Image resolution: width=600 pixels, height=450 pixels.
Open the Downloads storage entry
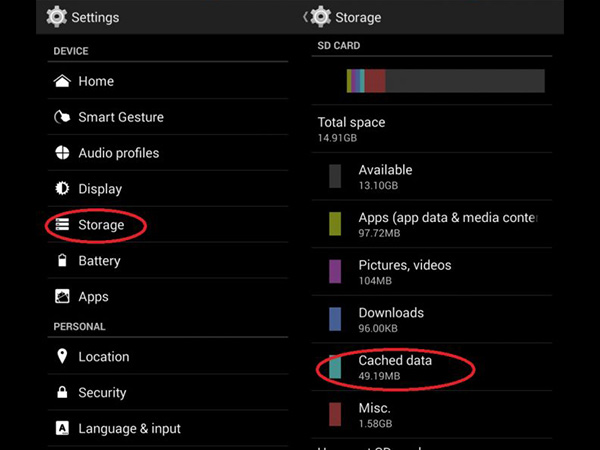[391, 319]
